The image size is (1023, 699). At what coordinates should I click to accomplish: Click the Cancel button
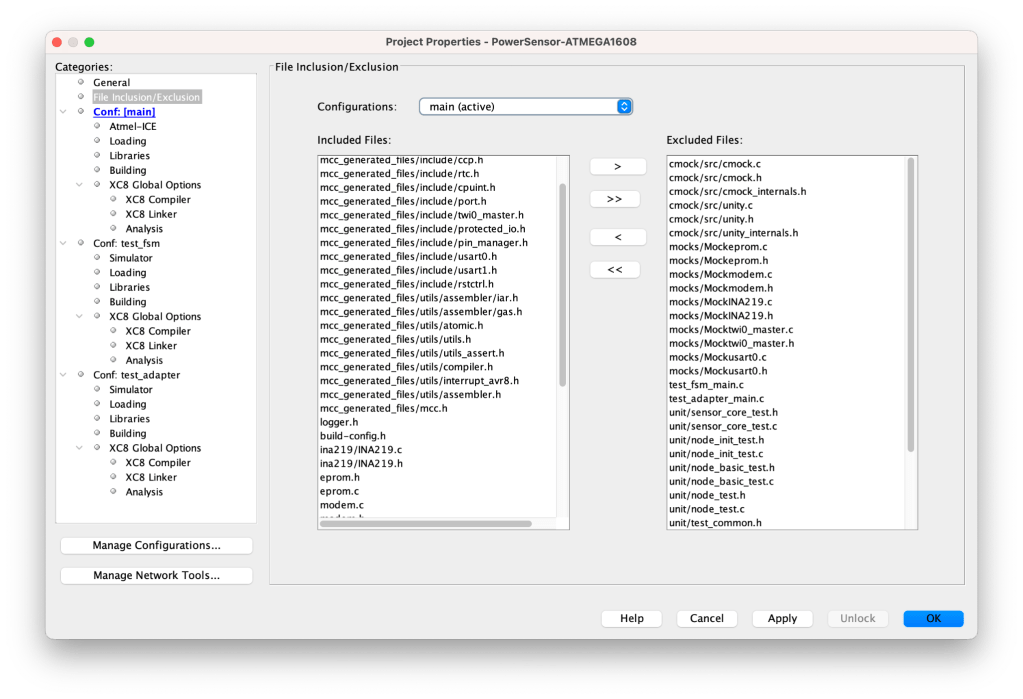click(x=706, y=619)
